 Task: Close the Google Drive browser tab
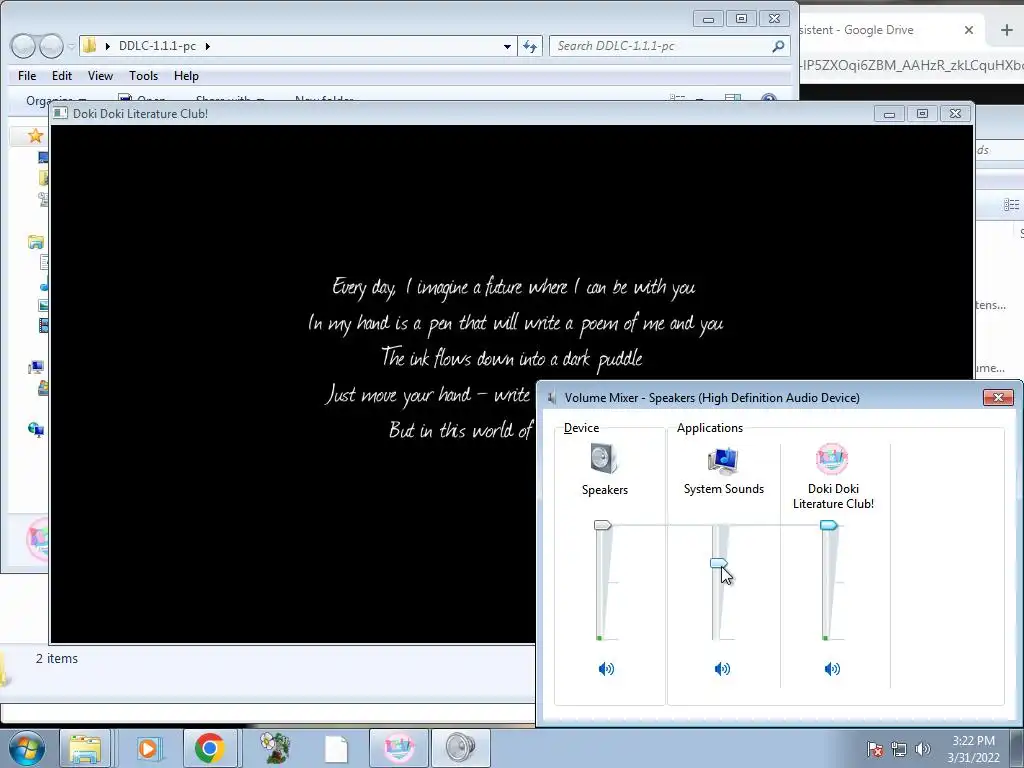point(969,30)
